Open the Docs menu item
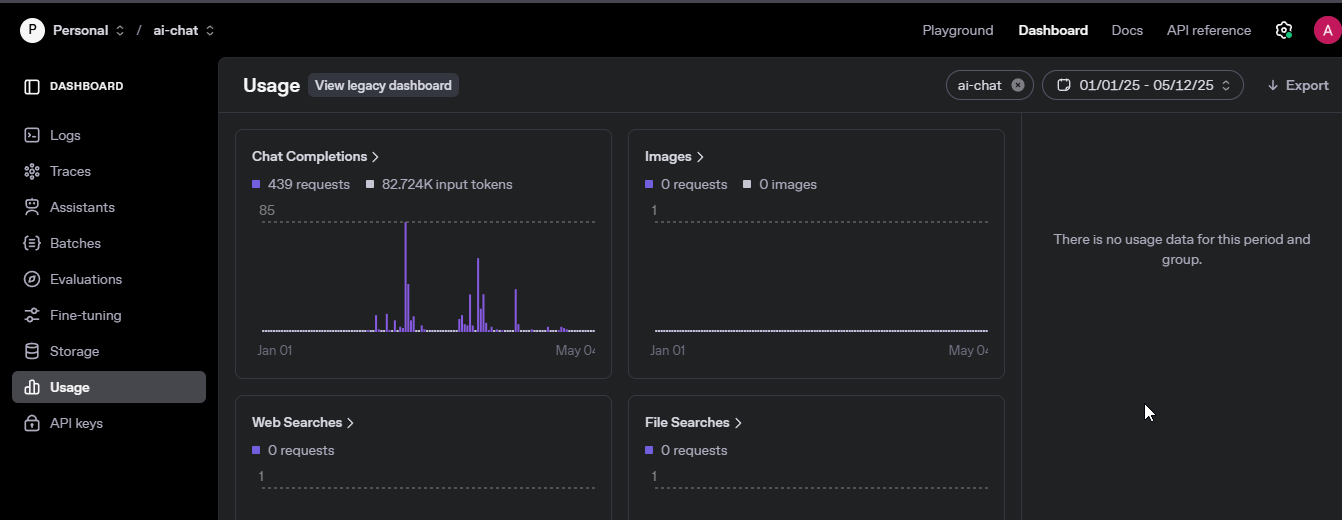 [x=1126, y=30]
